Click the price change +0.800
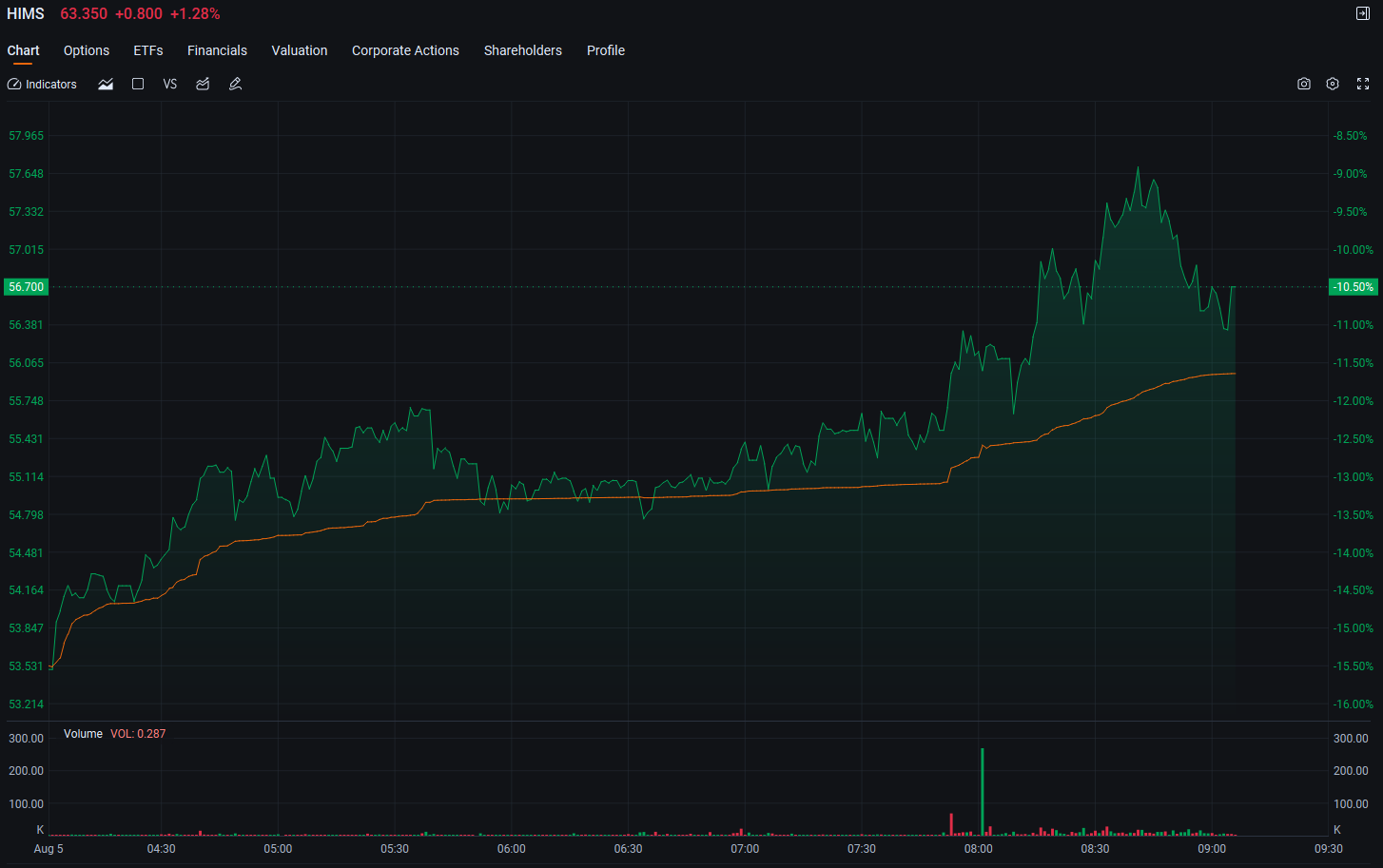This screenshot has width=1383, height=868. [139, 13]
